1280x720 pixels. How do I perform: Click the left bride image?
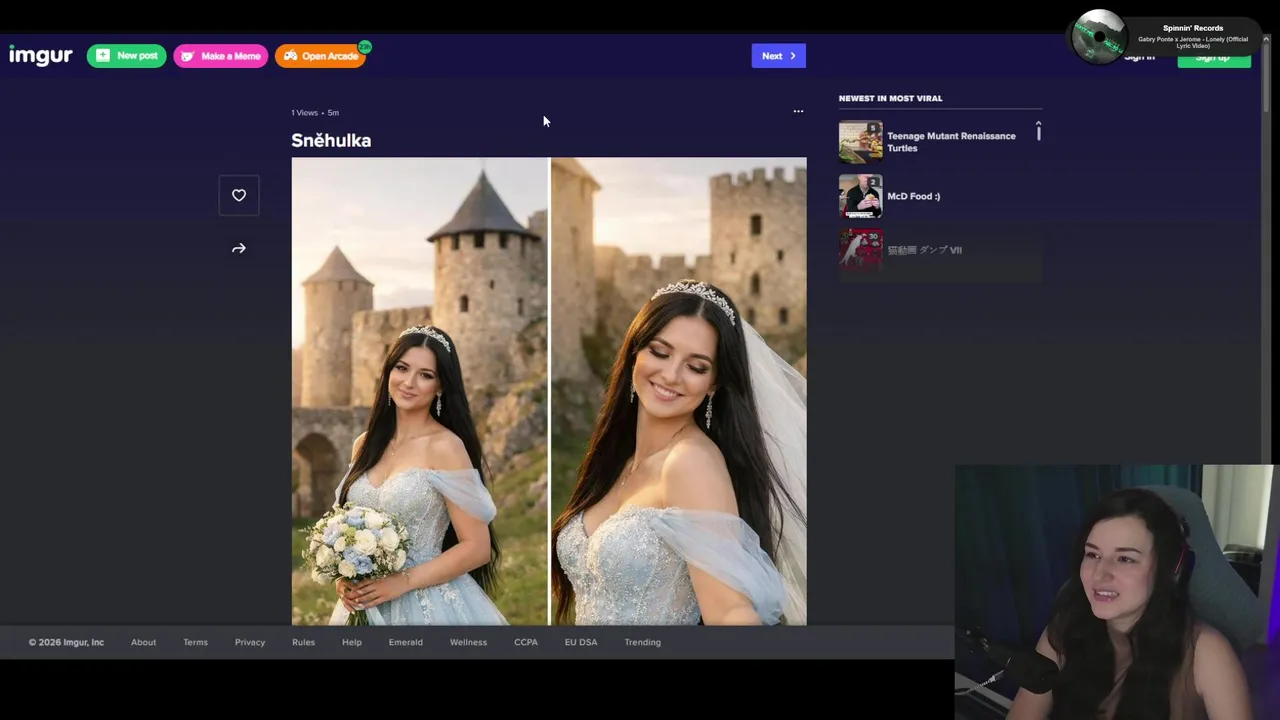(x=420, y=391)
